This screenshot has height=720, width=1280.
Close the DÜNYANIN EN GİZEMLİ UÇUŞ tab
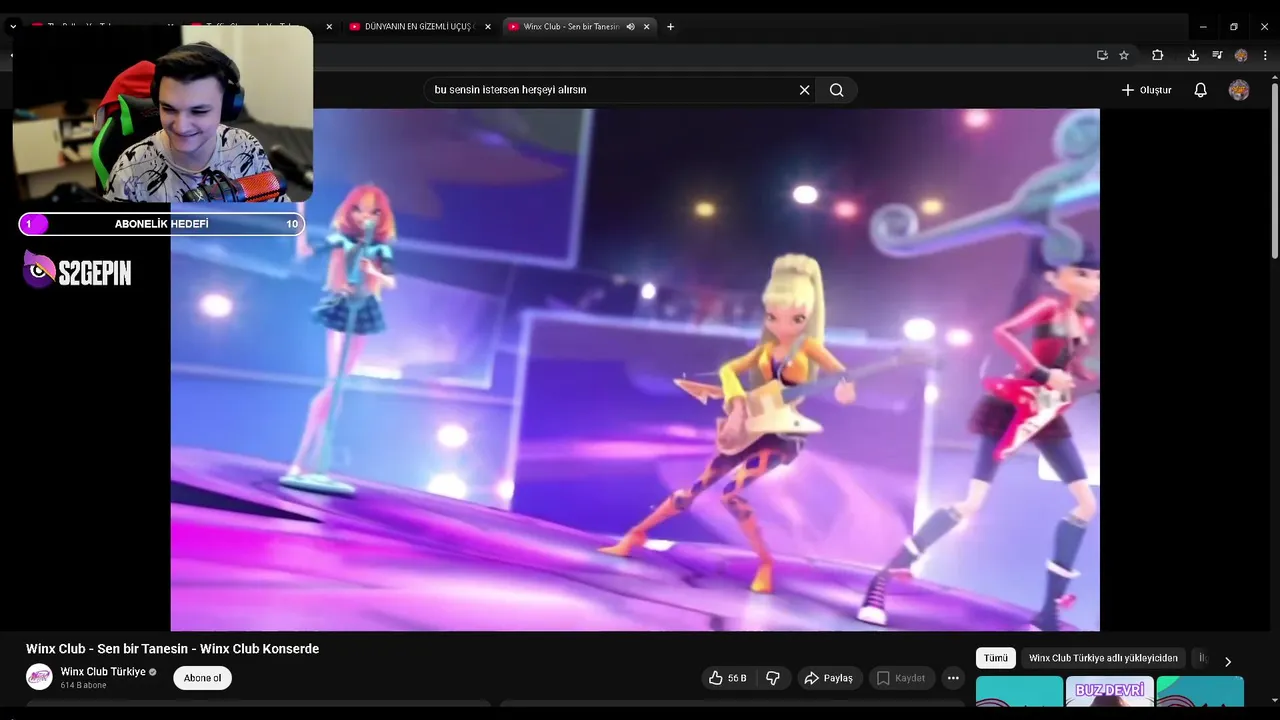point(488,27)
